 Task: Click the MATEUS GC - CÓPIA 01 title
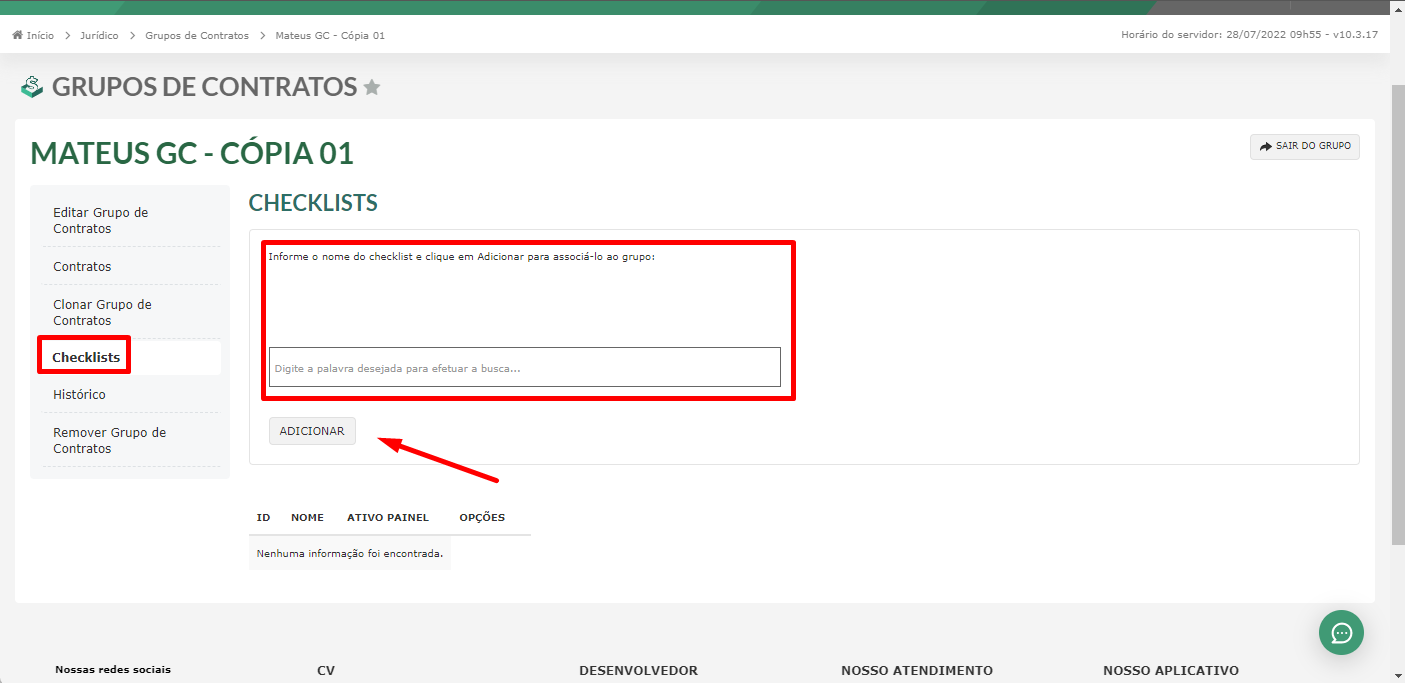(192, 153)
